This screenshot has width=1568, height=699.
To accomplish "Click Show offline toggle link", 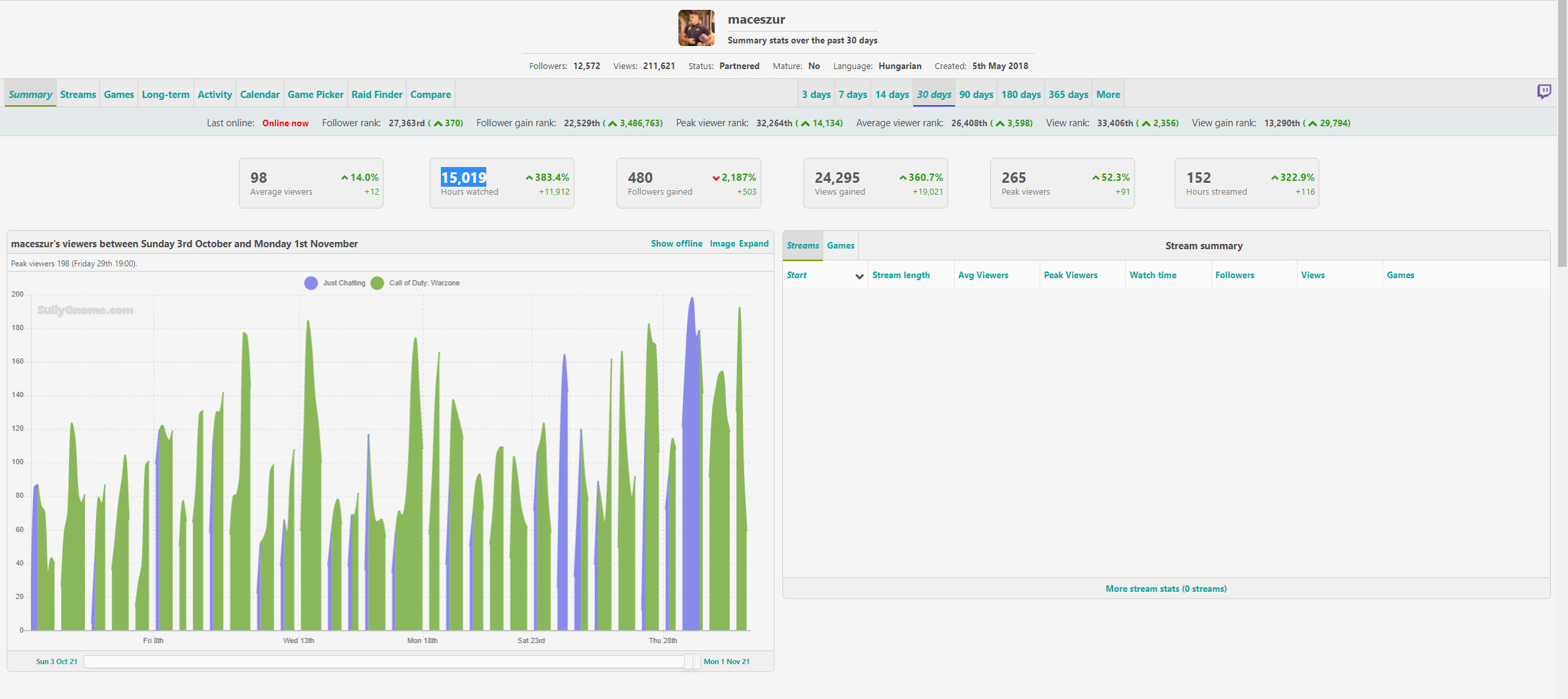I will [676, 244].
